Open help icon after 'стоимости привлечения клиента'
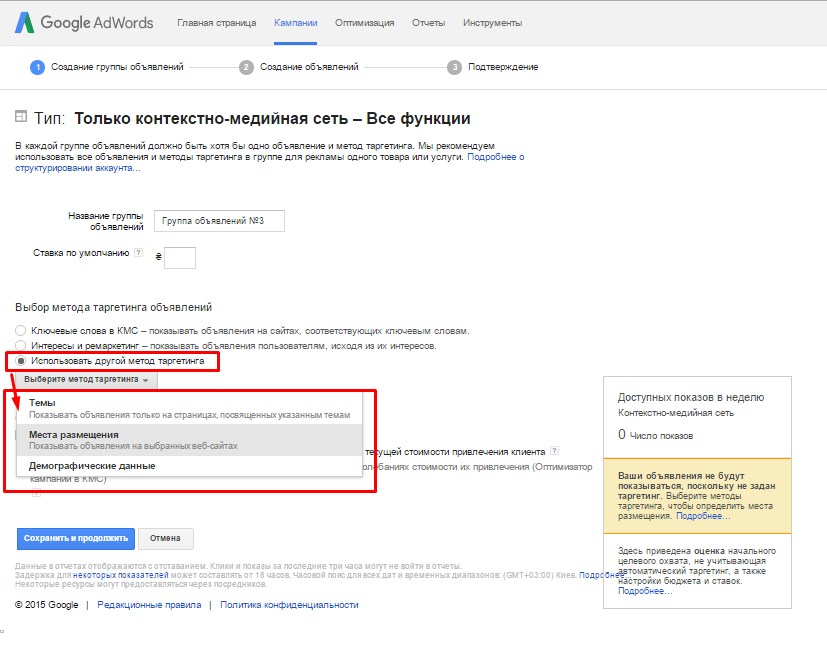Image resolution: width=827 pixels, height=658 pixels. point(554,451)
